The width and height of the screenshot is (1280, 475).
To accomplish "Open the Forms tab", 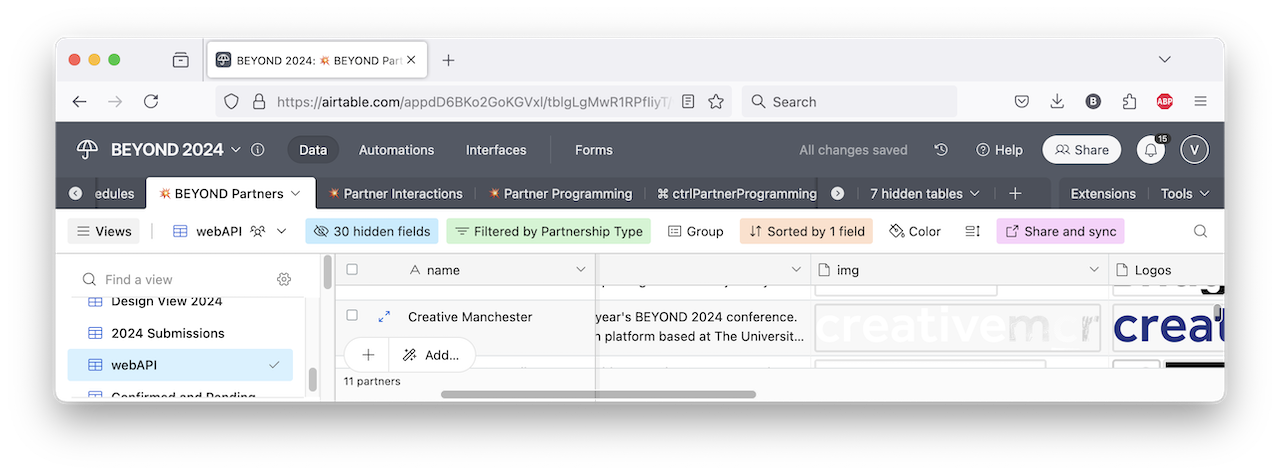I will (594, 150).
